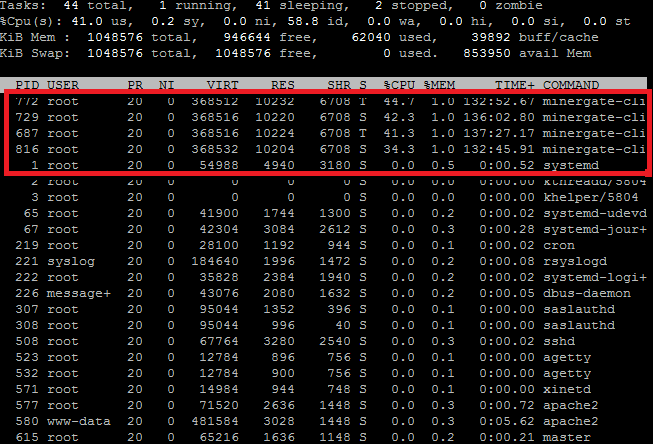This screenshot has width=653, height=444.
Task: Click the apache2 command of PID 580
Action: pyautogui.click(x=571, y=422)
